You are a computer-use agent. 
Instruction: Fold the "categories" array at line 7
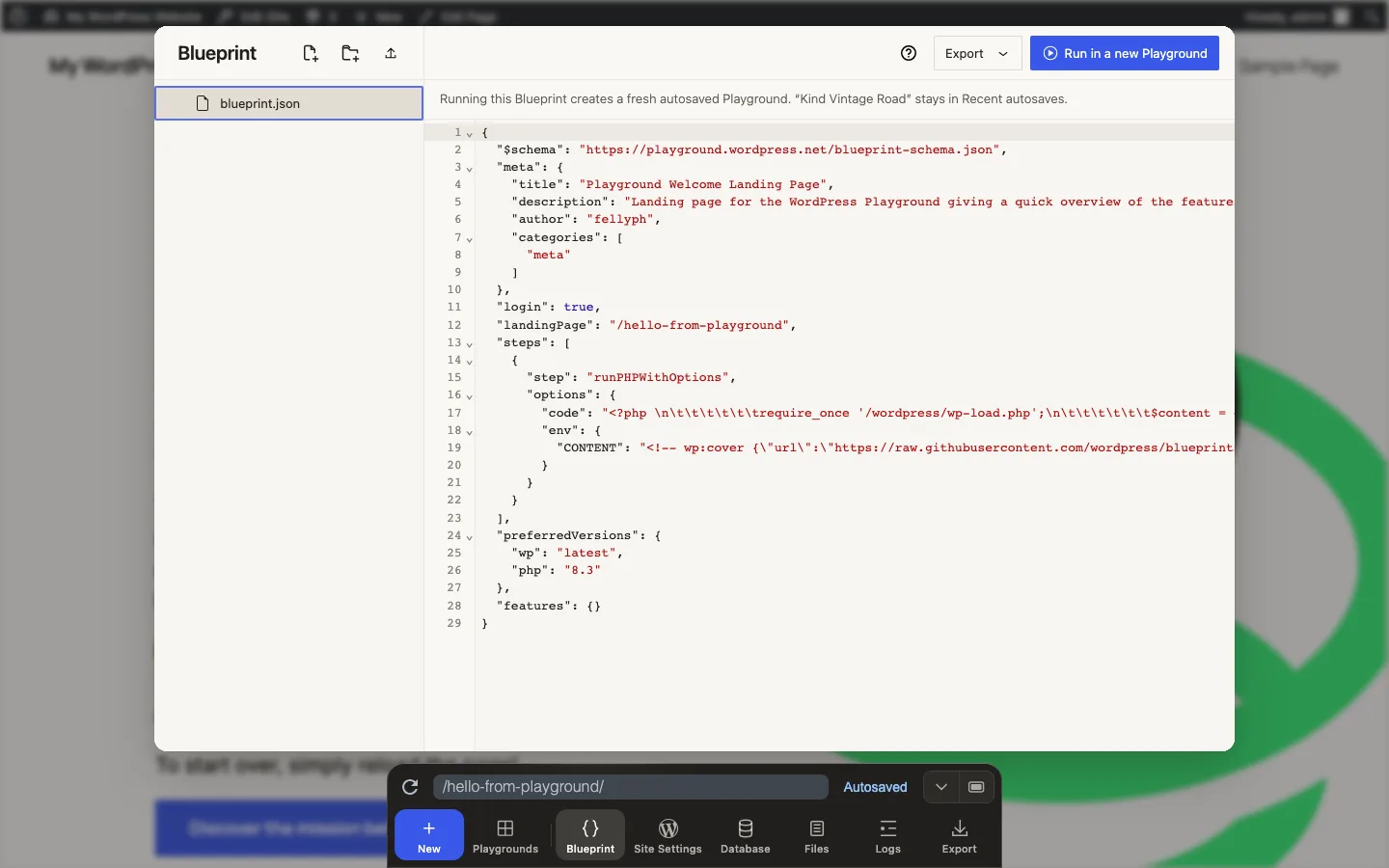[470, 239]
